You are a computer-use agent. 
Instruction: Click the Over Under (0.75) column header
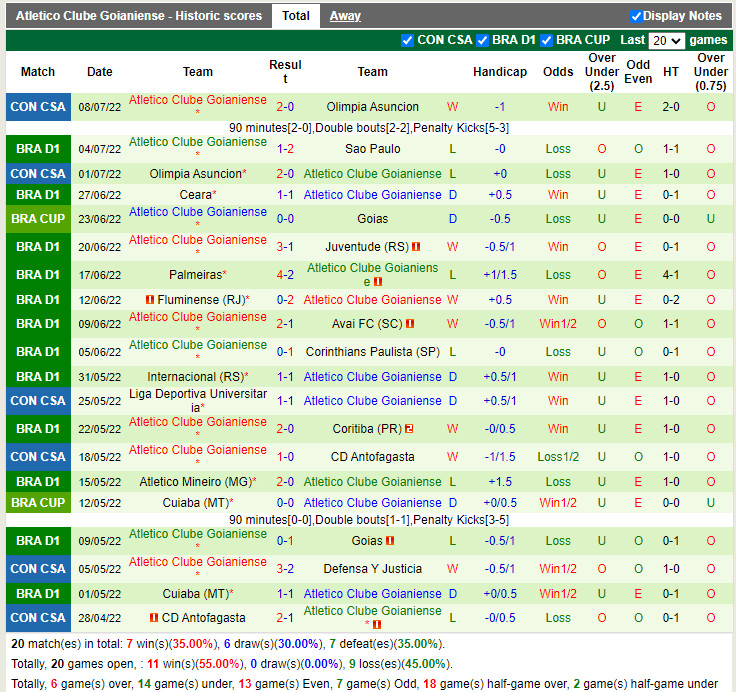(x=711, y=72)
